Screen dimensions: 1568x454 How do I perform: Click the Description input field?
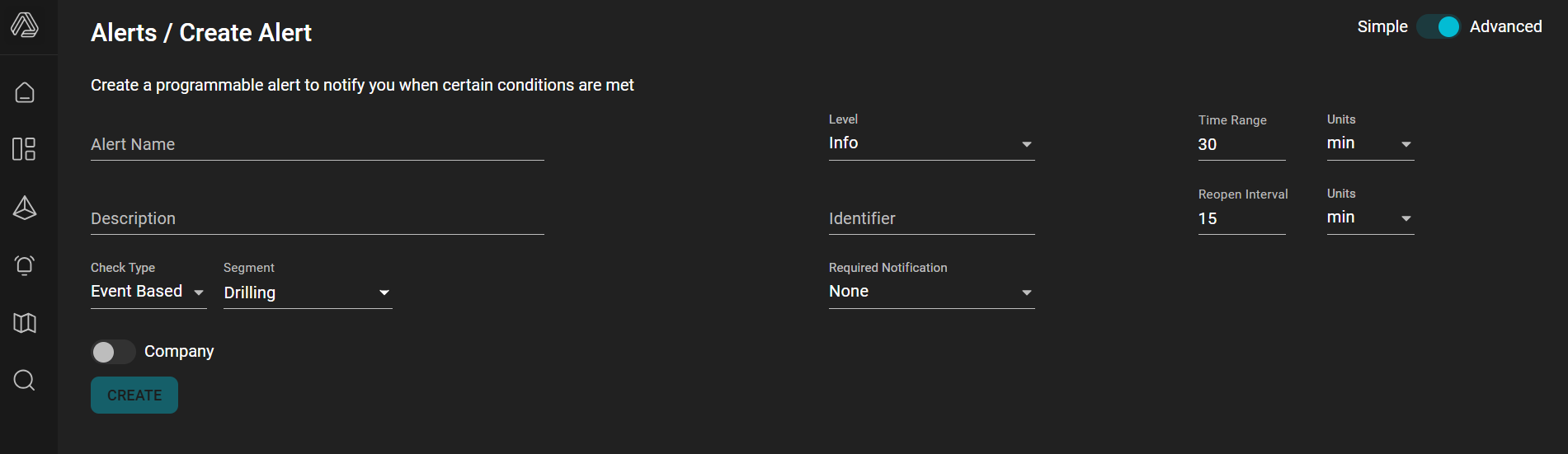tap(318, 219)
